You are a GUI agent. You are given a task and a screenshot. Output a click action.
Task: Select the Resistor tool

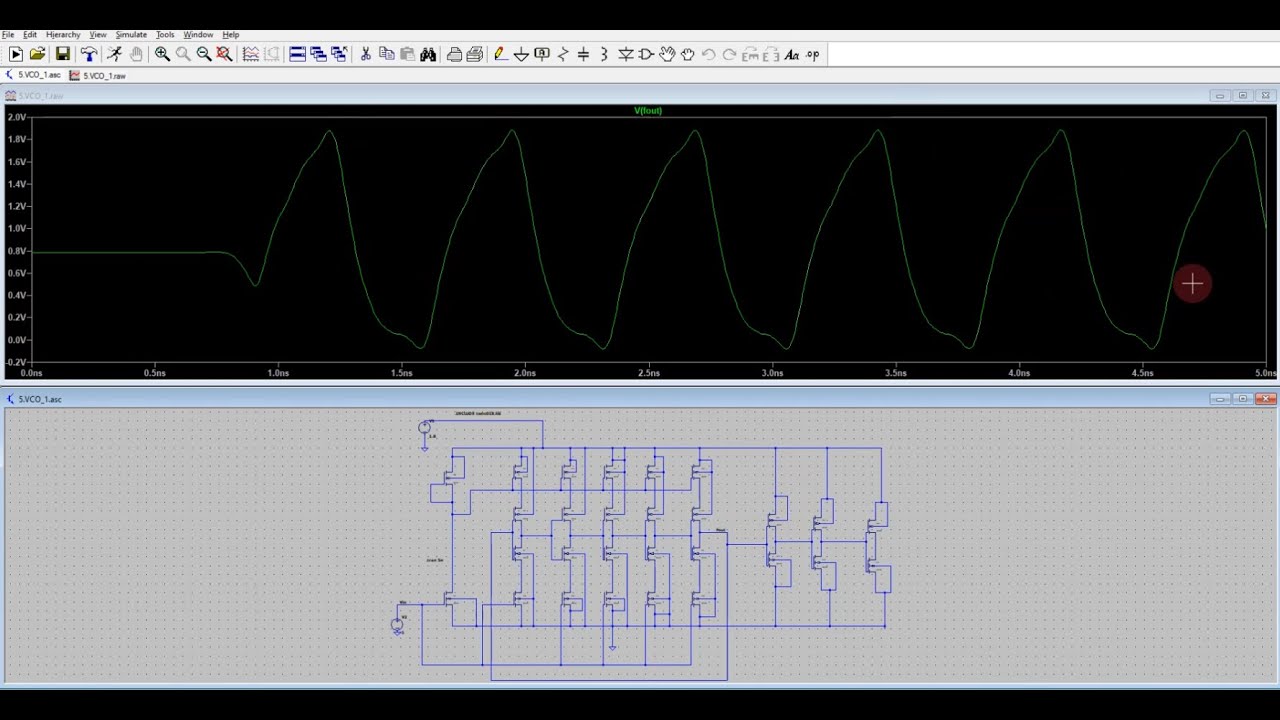point(563,54)
